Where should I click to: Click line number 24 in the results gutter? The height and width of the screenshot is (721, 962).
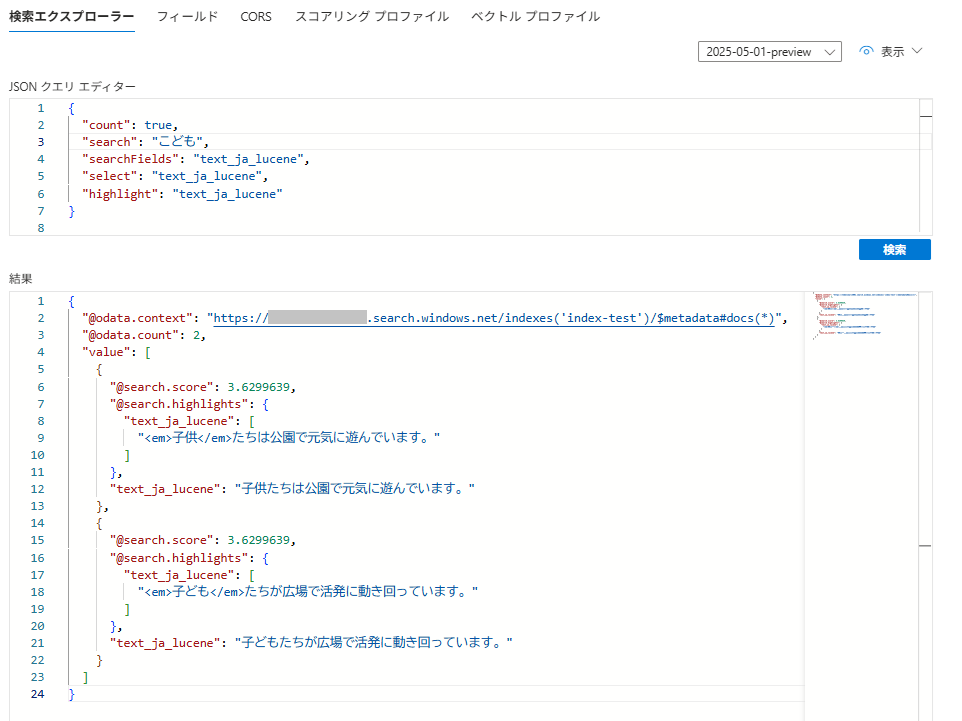37,694
